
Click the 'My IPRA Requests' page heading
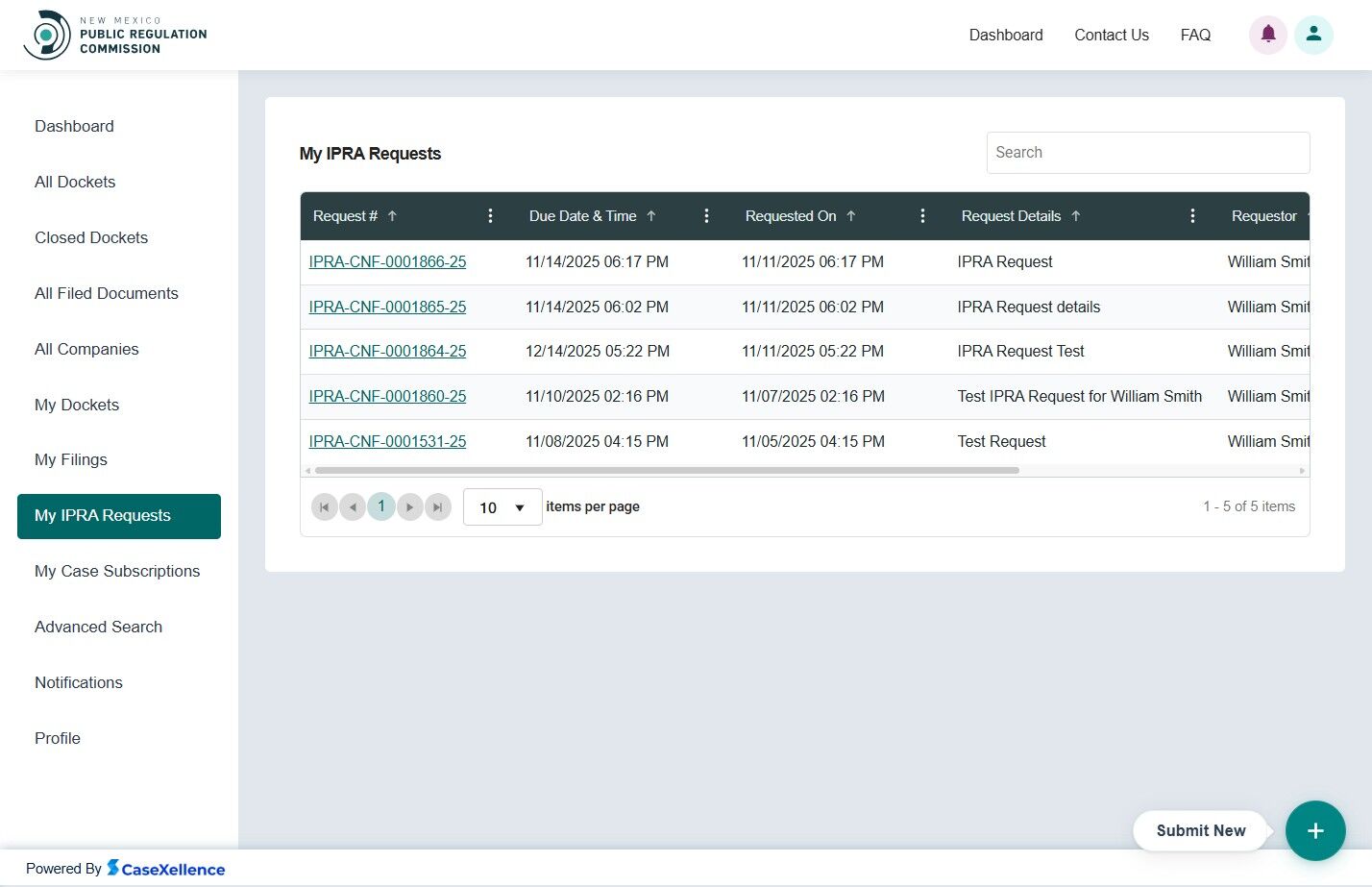[370, 154]
